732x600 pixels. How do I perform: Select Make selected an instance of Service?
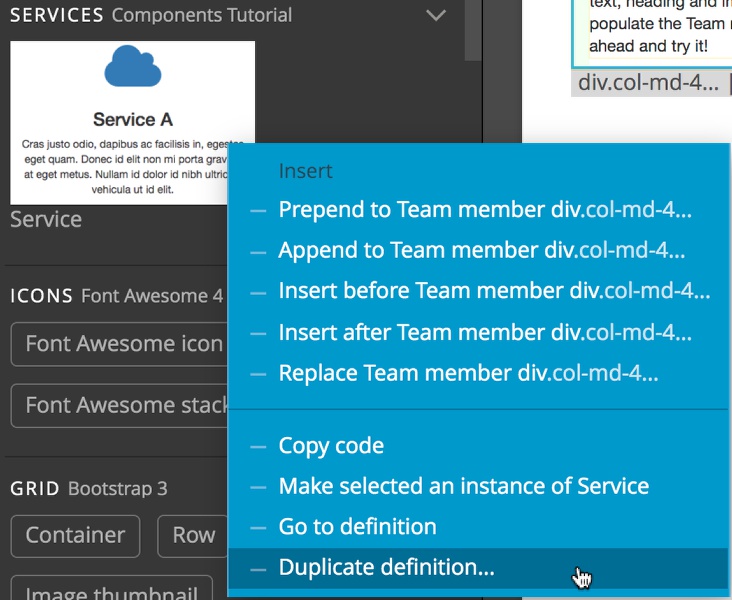point(478,487)
